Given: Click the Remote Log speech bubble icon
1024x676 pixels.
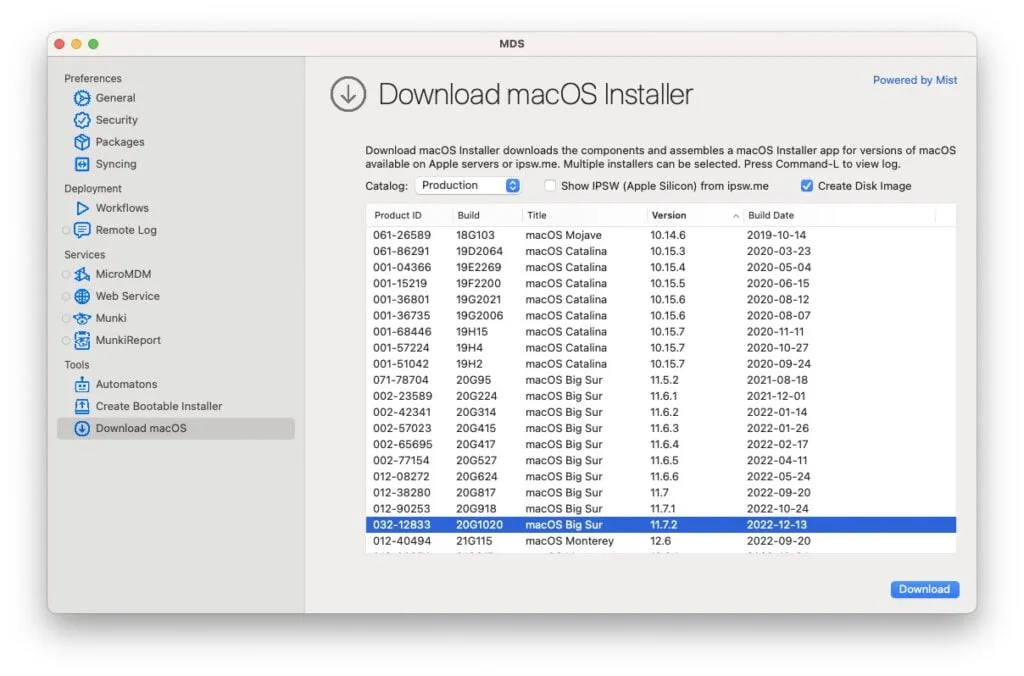Looking at the screenshot, I should tap(82, 230).
